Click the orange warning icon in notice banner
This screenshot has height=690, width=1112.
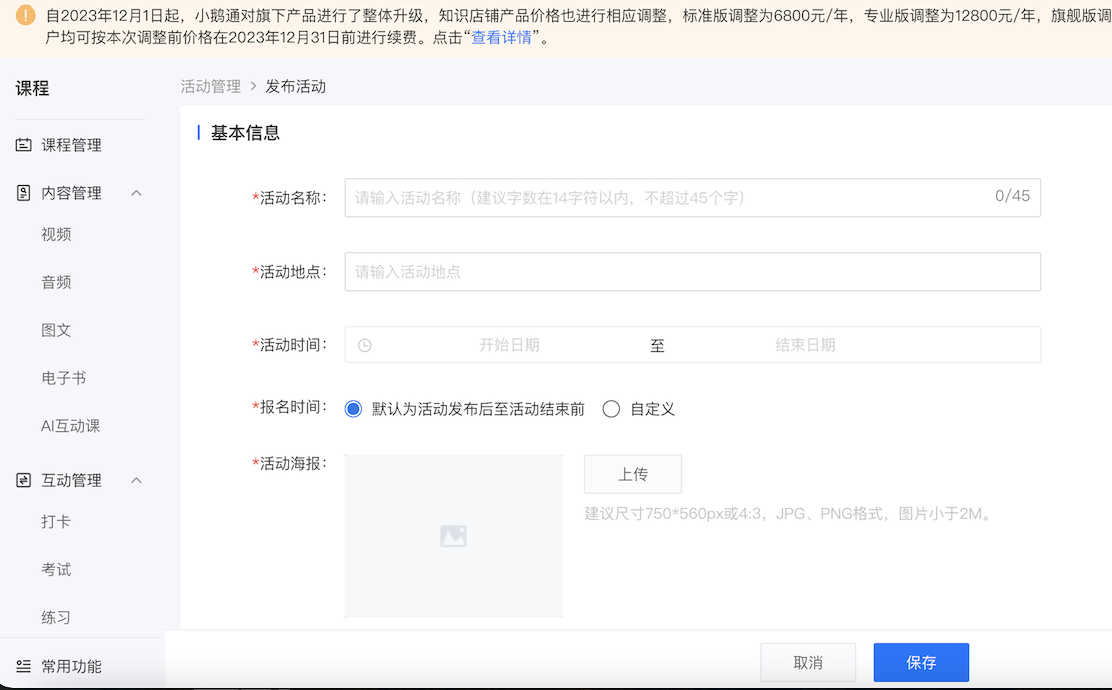26,15
